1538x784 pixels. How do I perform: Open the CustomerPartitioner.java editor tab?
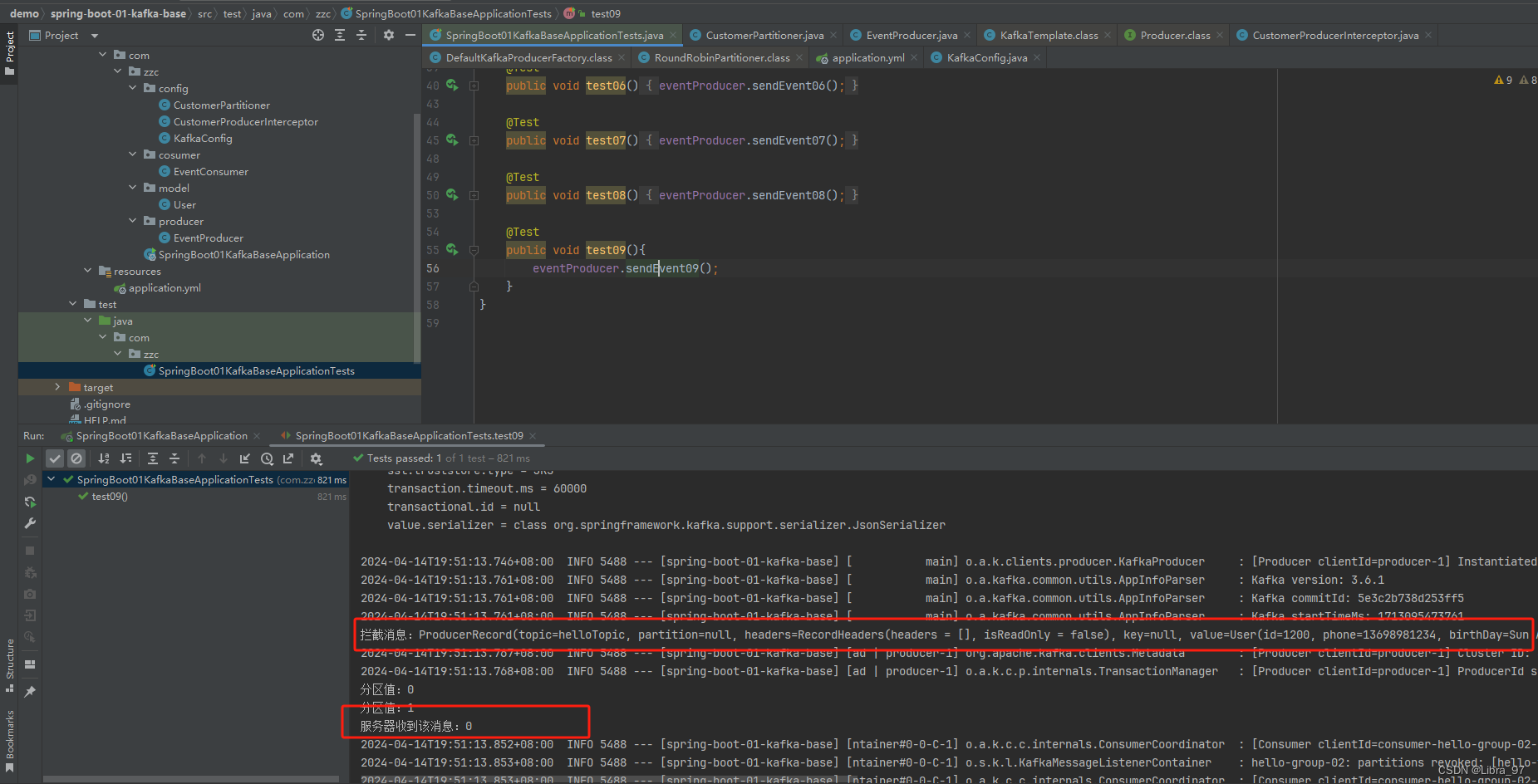[x=764, y=36]
